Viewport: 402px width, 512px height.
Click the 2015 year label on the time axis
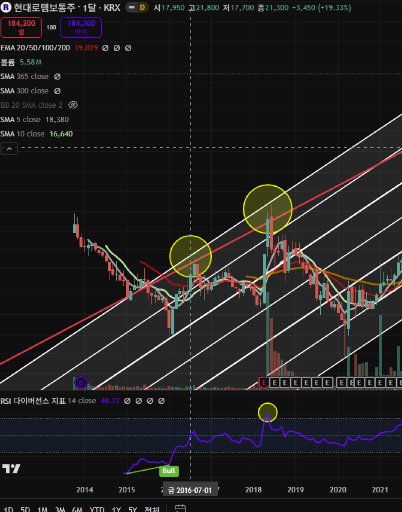point(127,490)
